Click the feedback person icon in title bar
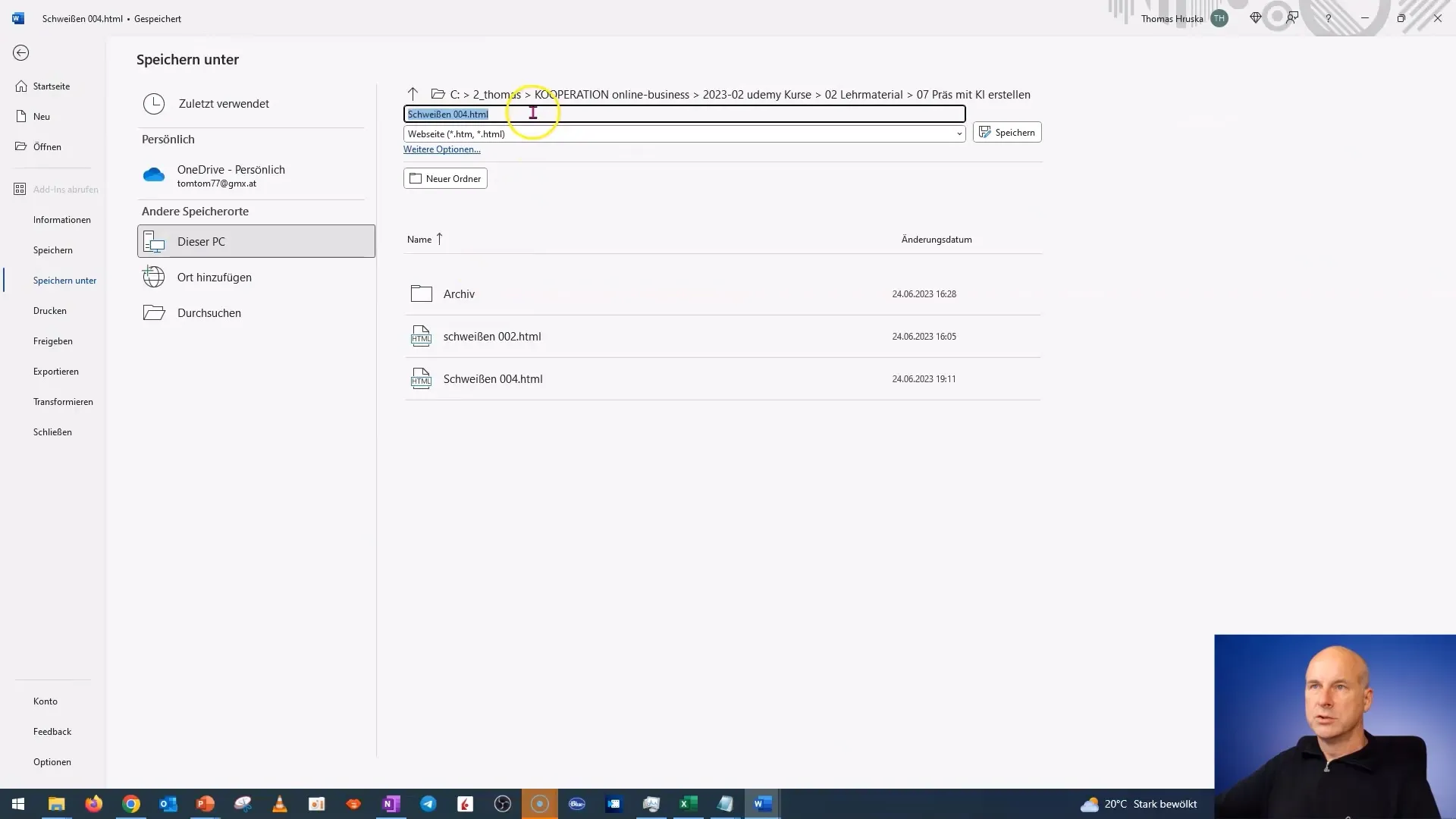1456x819 pixels. 1292,18
